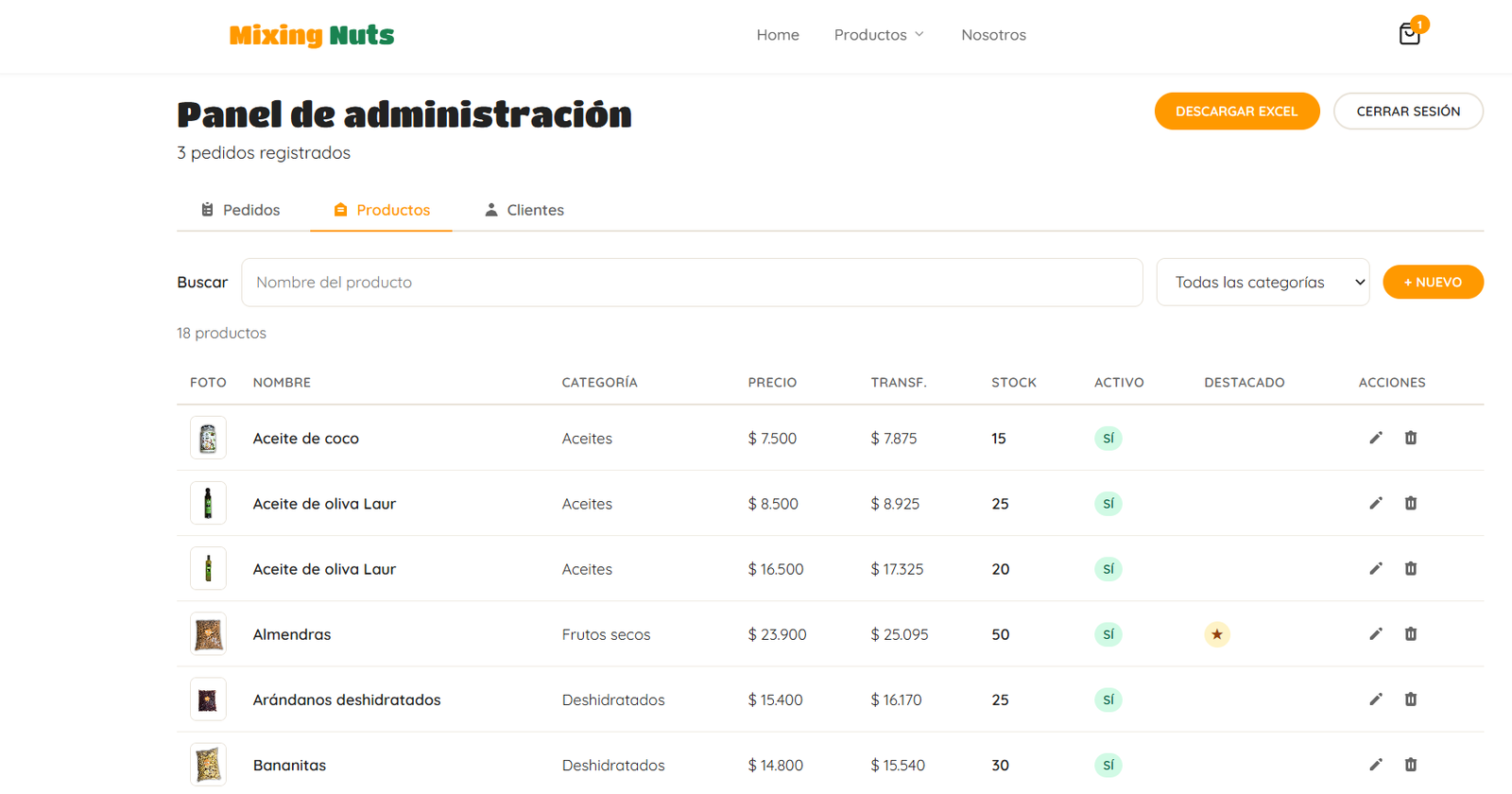Open the Almendras photo thumbnail
The width and height of the screenshot is (1512, 794).
(208, 633)
